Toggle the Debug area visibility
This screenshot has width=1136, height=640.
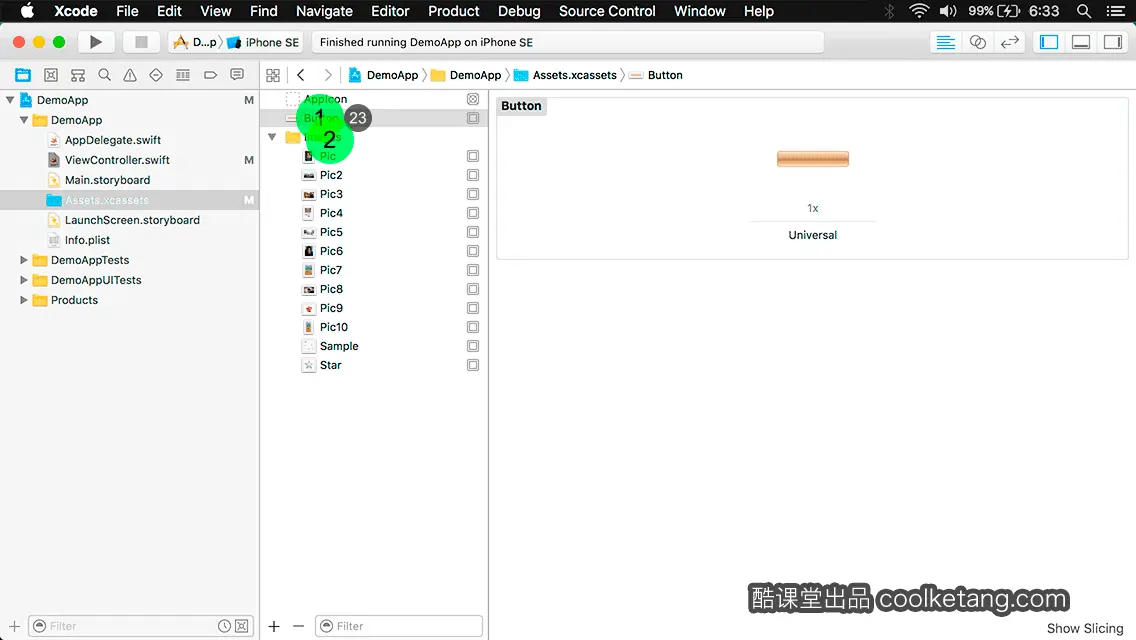[1081, 42]
